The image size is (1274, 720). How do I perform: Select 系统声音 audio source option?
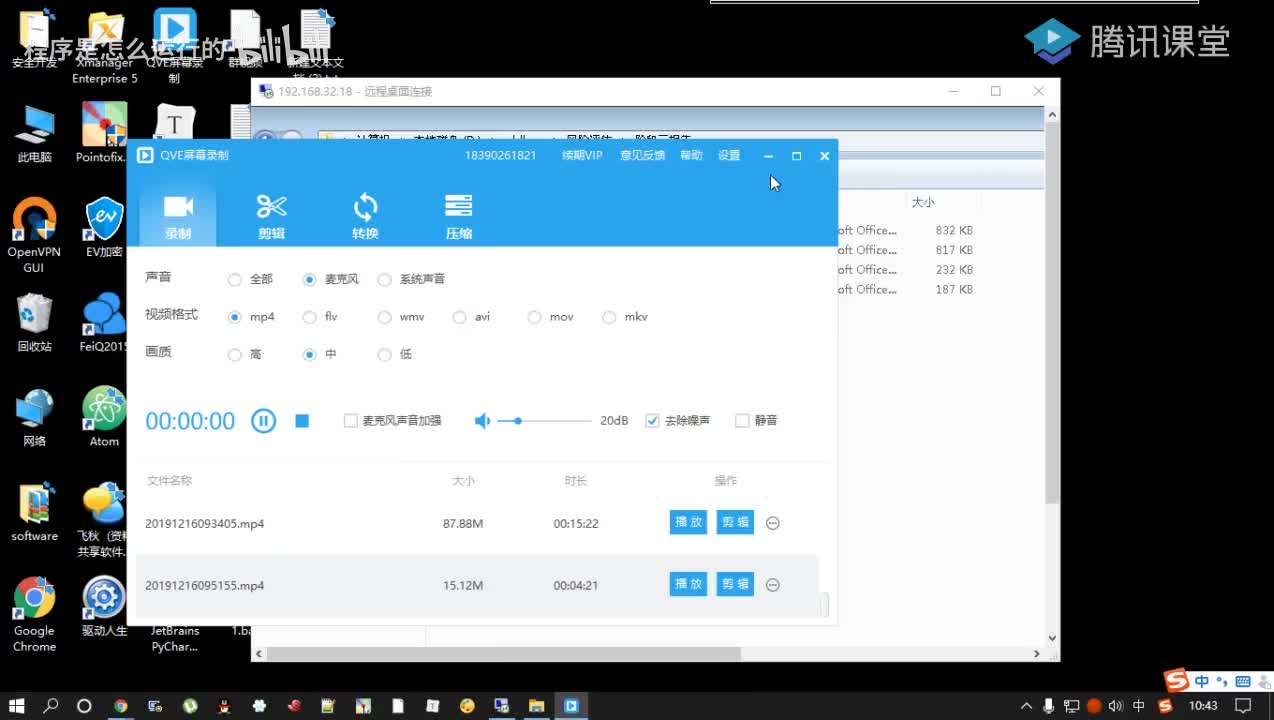pos(412,280)
